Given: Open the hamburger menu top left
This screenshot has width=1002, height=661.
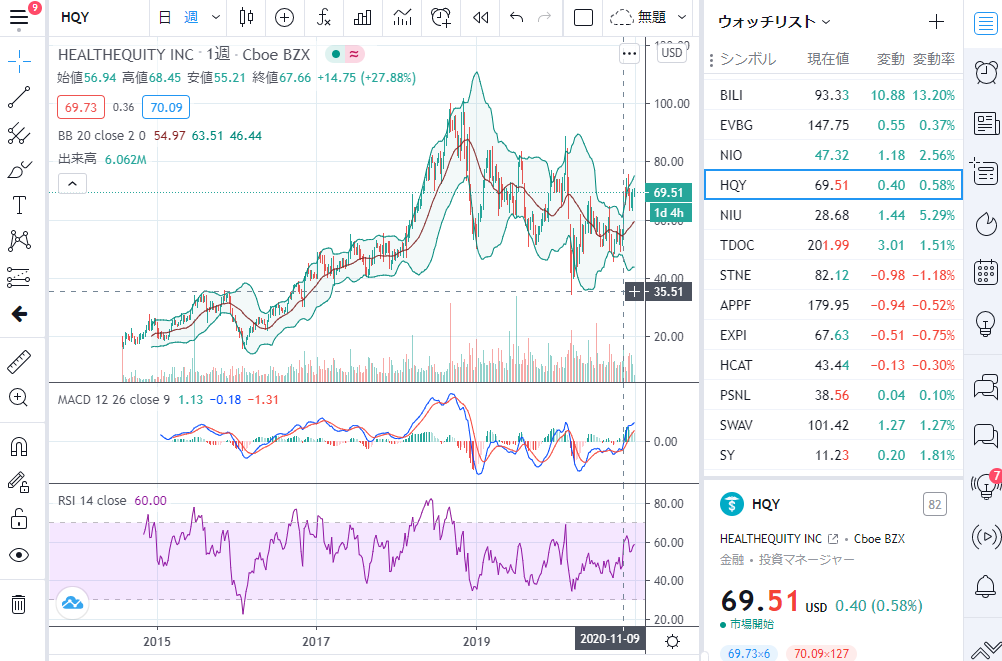Looking at the screenshot, I should (x=20, y=19).
